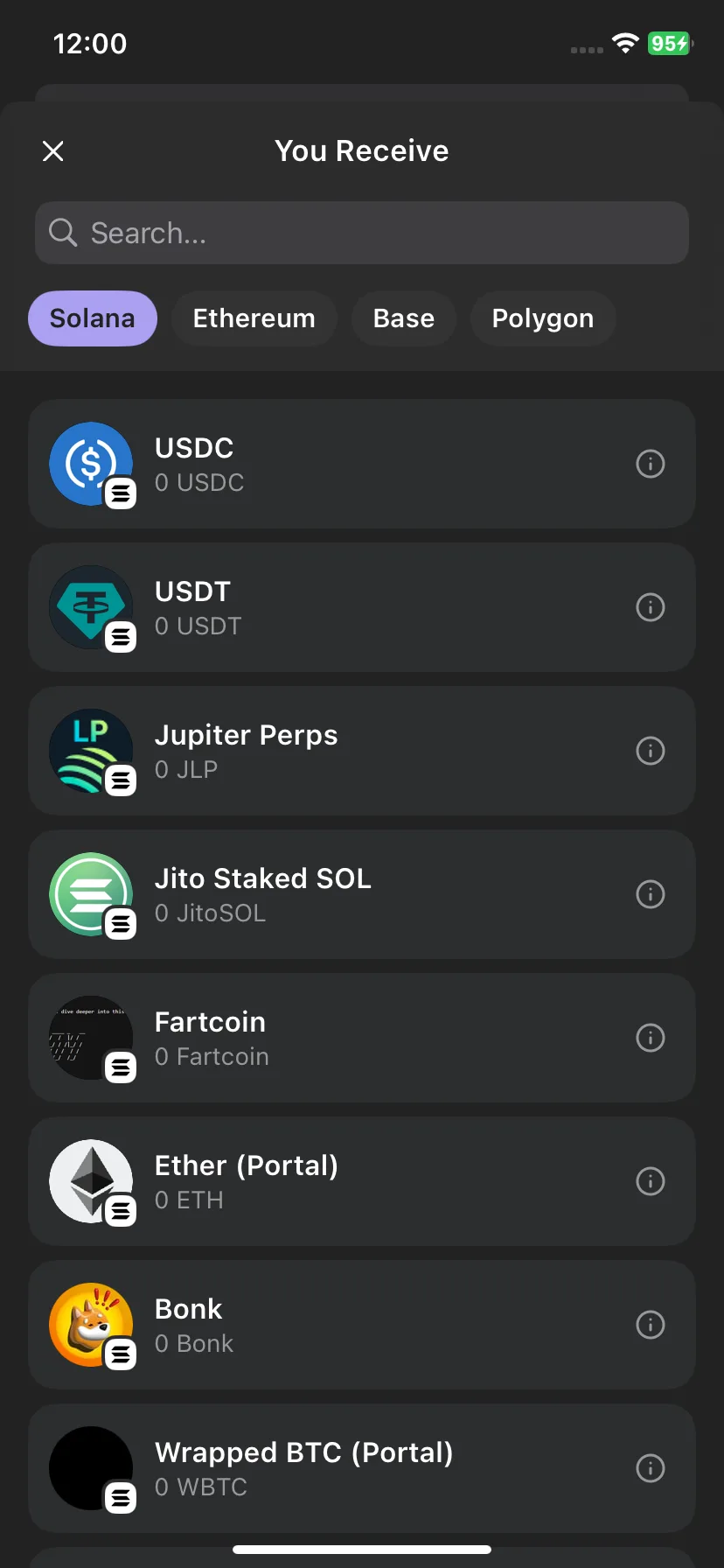
Task: Choose Jupiter Perps from the list
Action: coord(362,751)
